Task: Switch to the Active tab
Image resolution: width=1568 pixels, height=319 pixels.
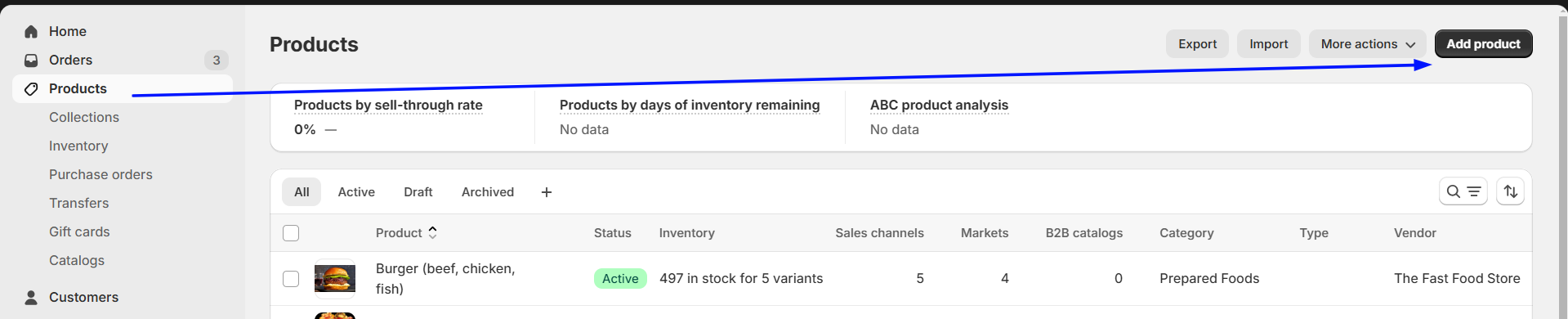Action: pos(356,192)
